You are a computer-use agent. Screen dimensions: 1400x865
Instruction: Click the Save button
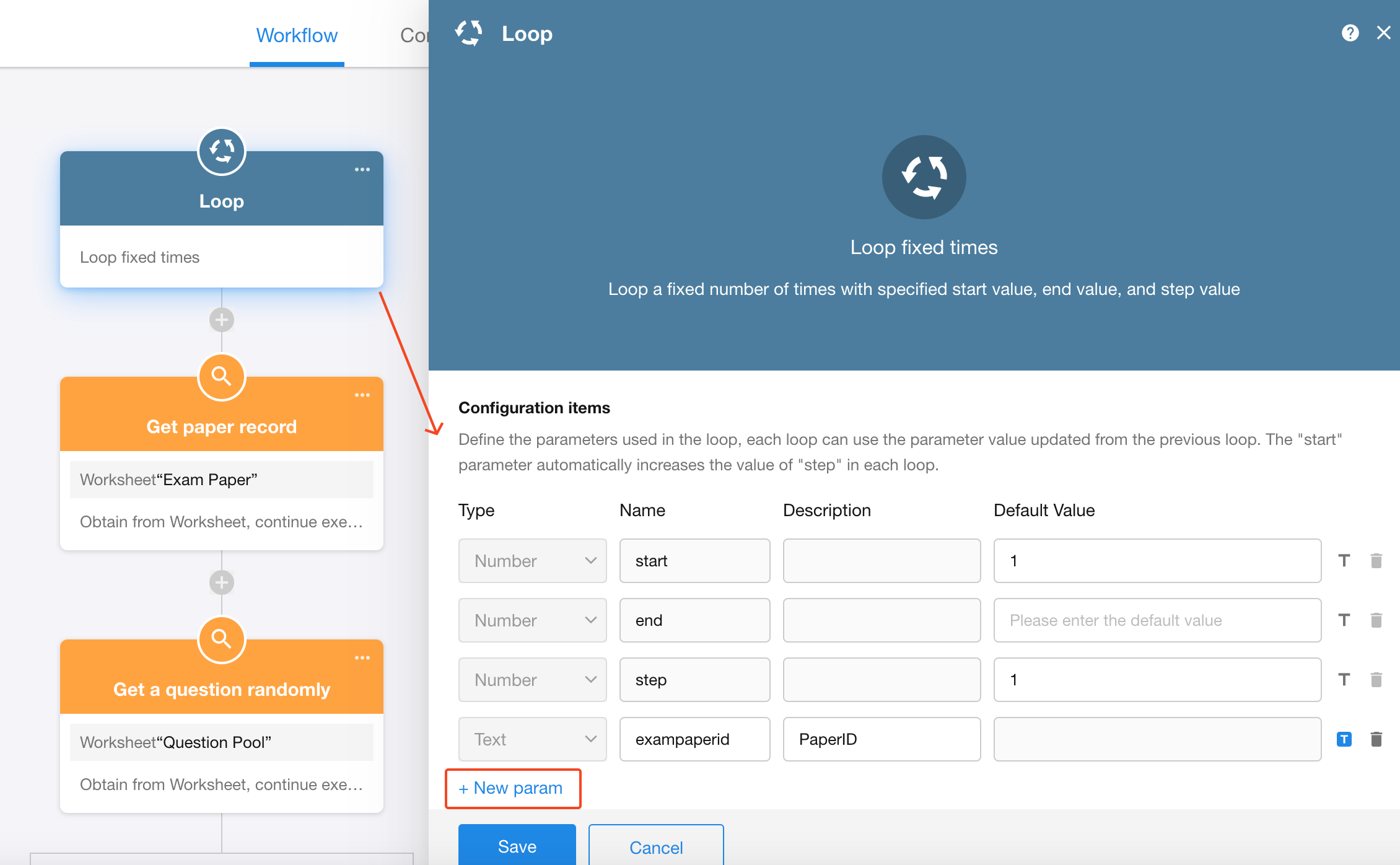pos(517,846)
